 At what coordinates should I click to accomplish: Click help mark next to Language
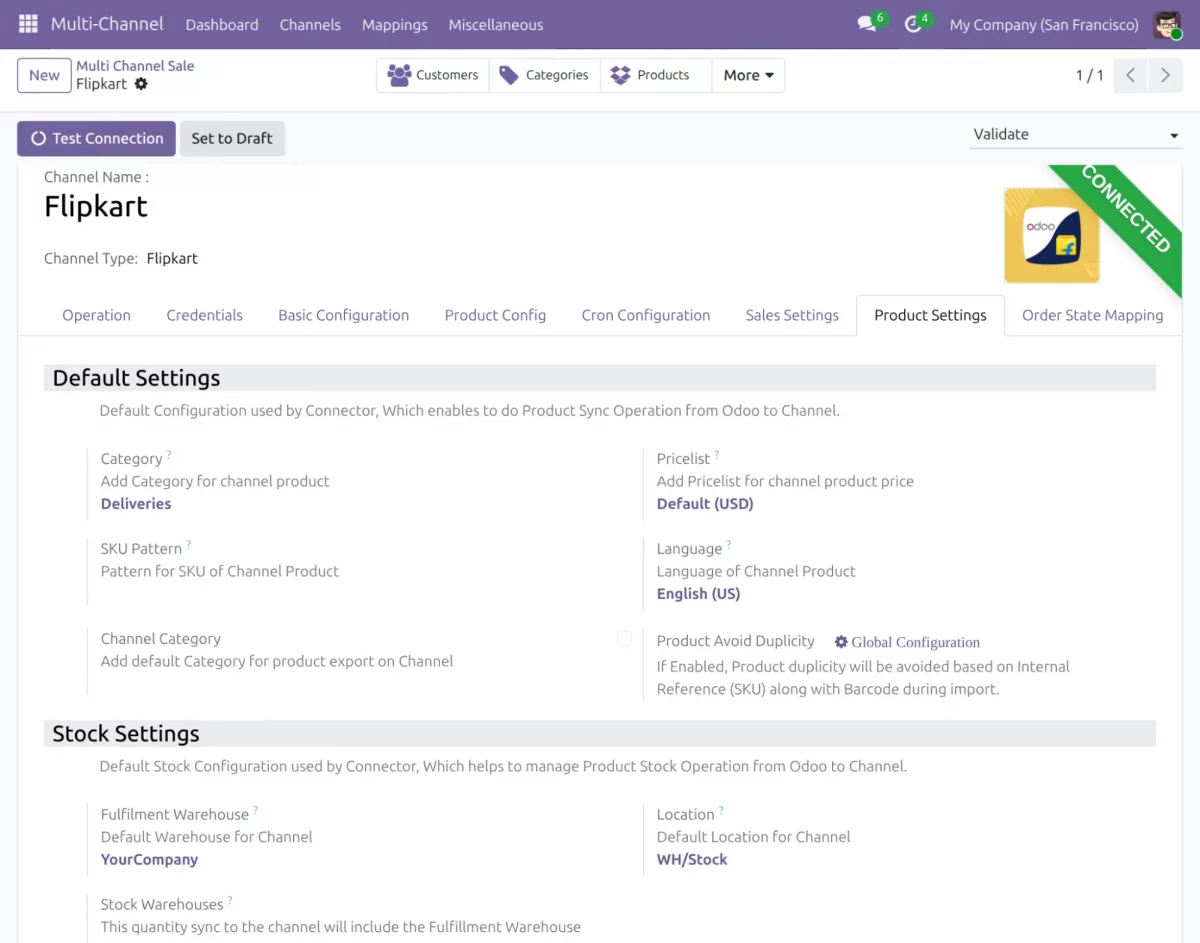click(x=729, y=544)
